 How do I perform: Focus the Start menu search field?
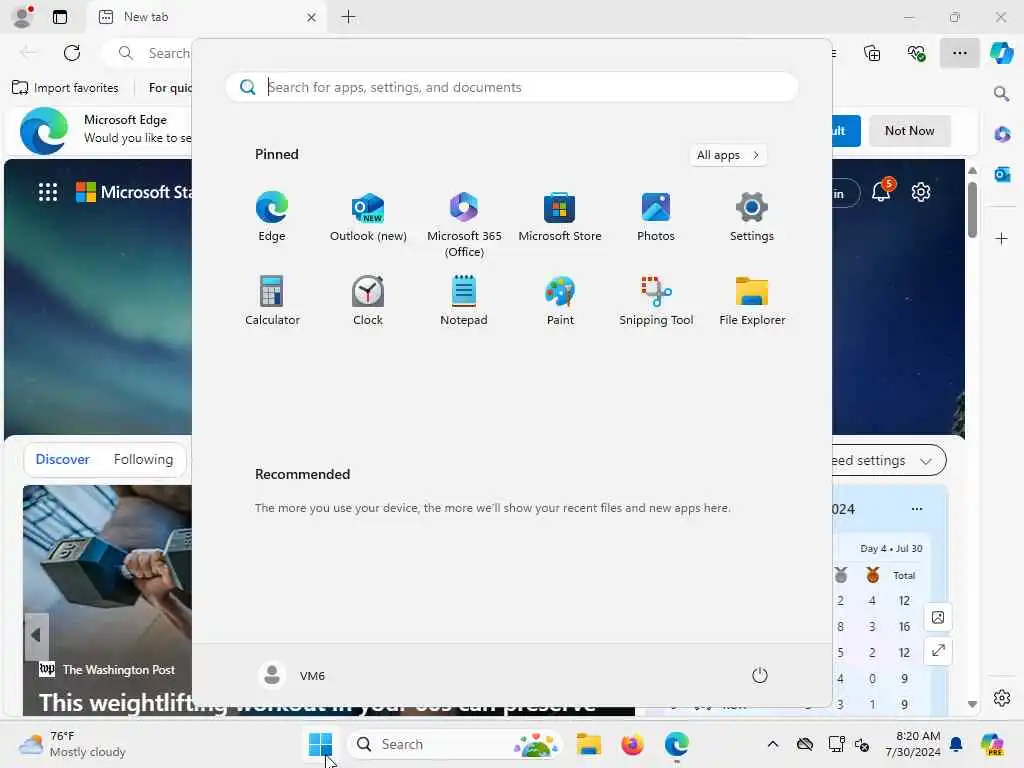point(512,87)
